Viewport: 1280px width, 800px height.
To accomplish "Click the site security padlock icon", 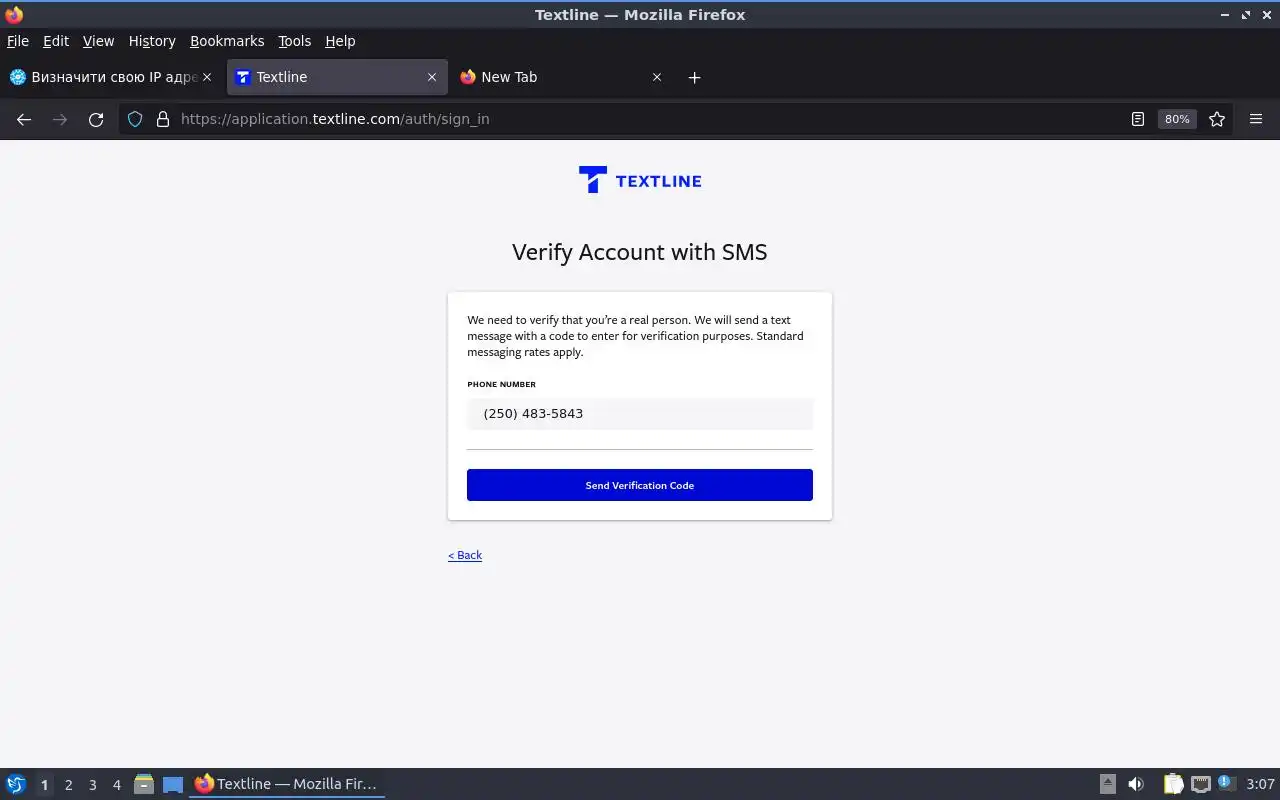I will coord(163,119).
